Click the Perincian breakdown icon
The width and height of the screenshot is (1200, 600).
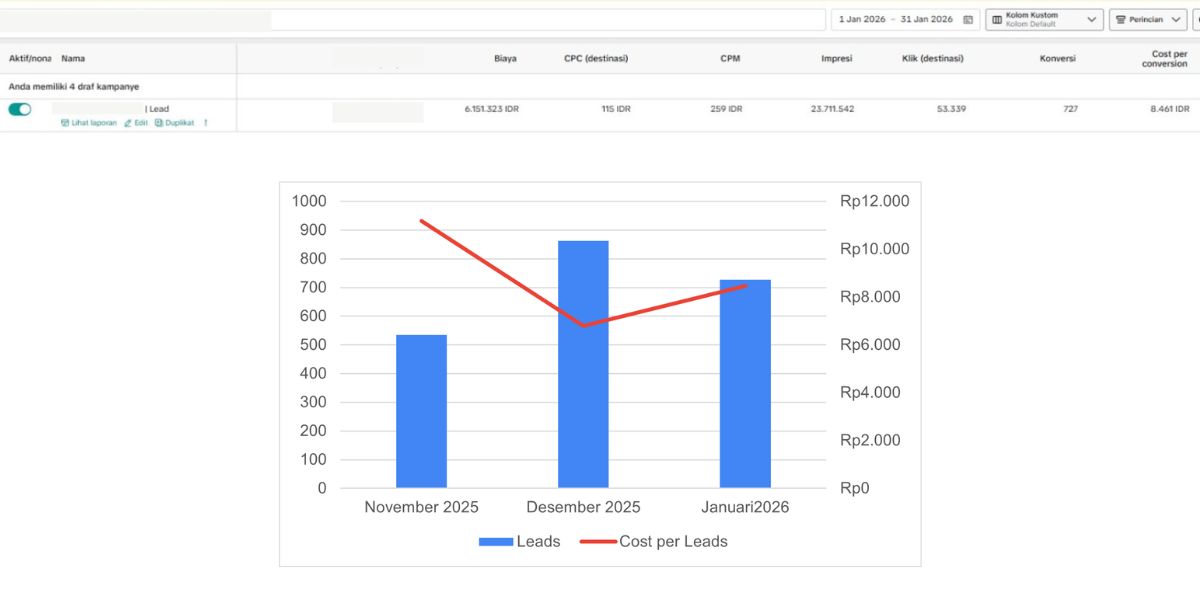click(x=1121, y=20)
